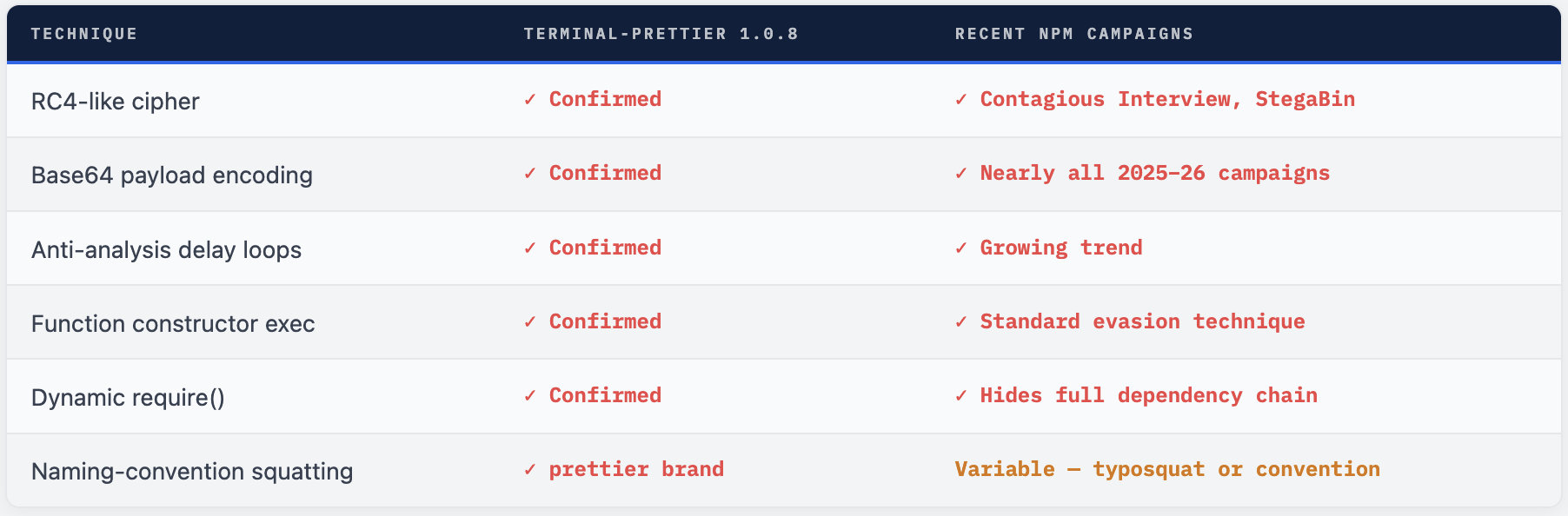Click the checkmark before Standard evasion technique
Viewport: 1568px width, 516px height.
960,322
